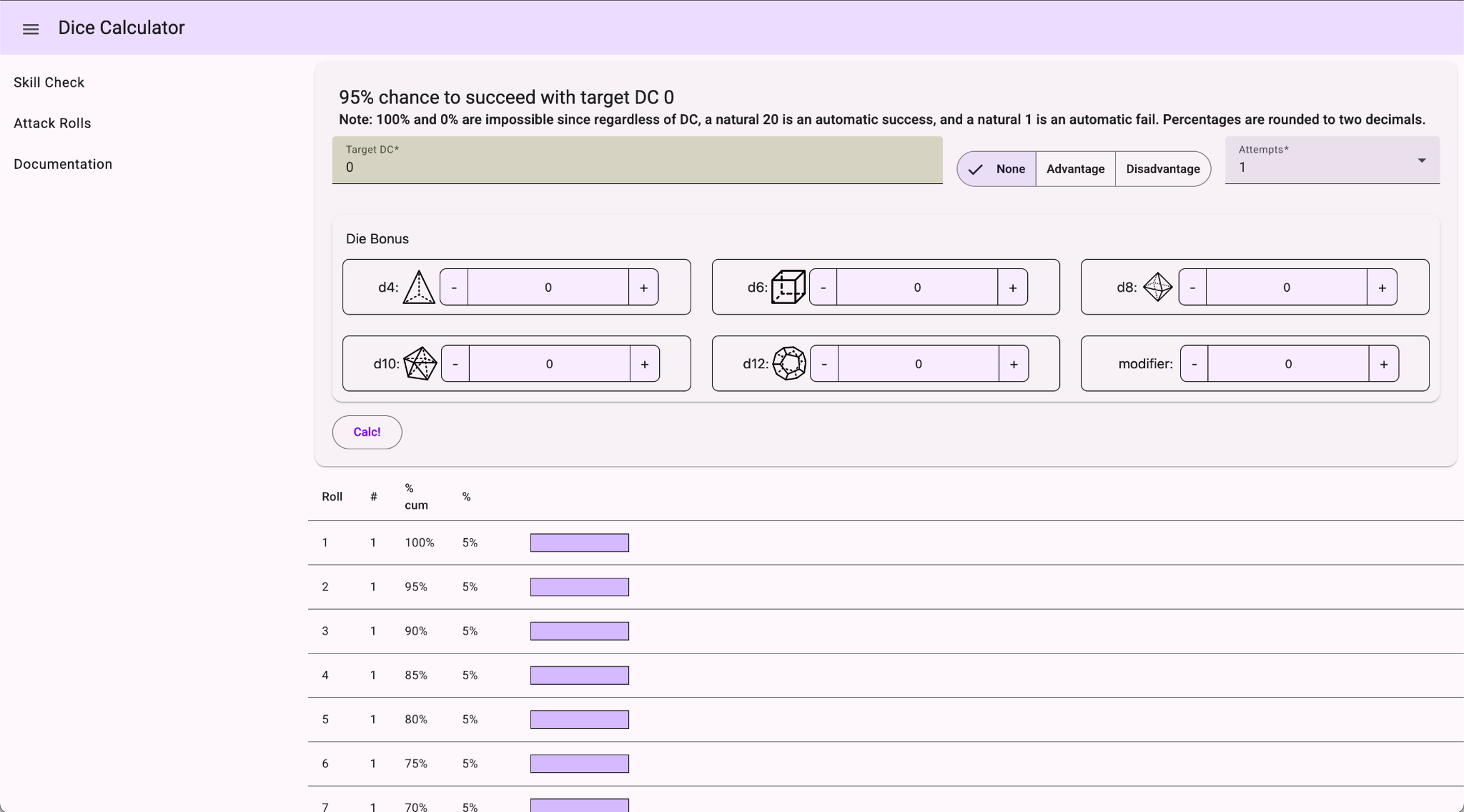
Task: Click the d4 pyramid die icon
Action: 419,287
